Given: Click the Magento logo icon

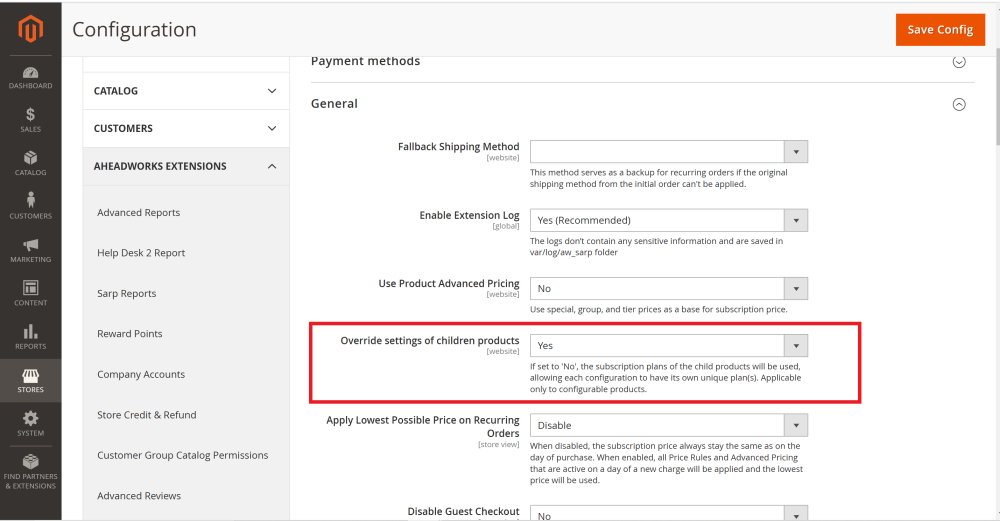Looking at the screenshot, I should pos(31,29).
